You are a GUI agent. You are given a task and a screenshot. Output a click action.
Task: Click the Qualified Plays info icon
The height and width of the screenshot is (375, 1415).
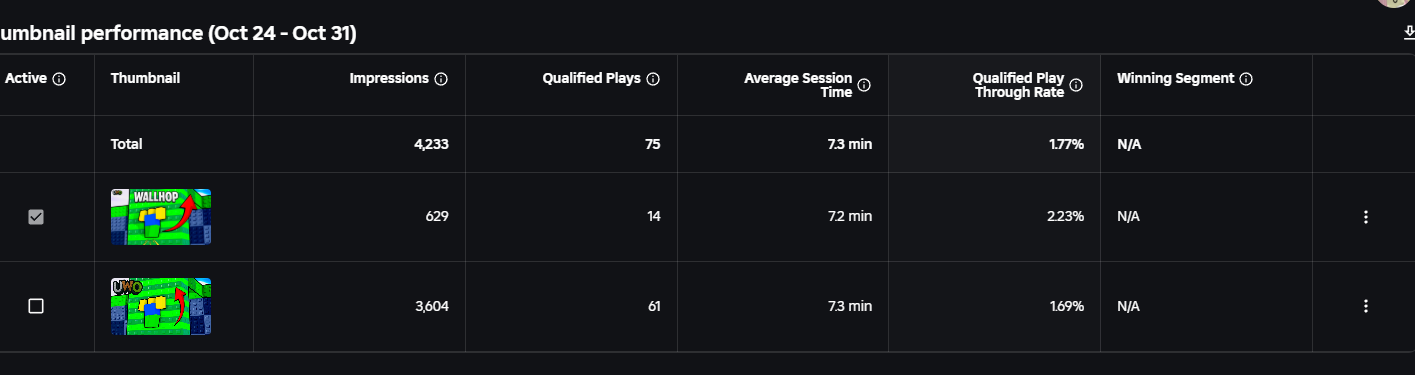(653, 79)
